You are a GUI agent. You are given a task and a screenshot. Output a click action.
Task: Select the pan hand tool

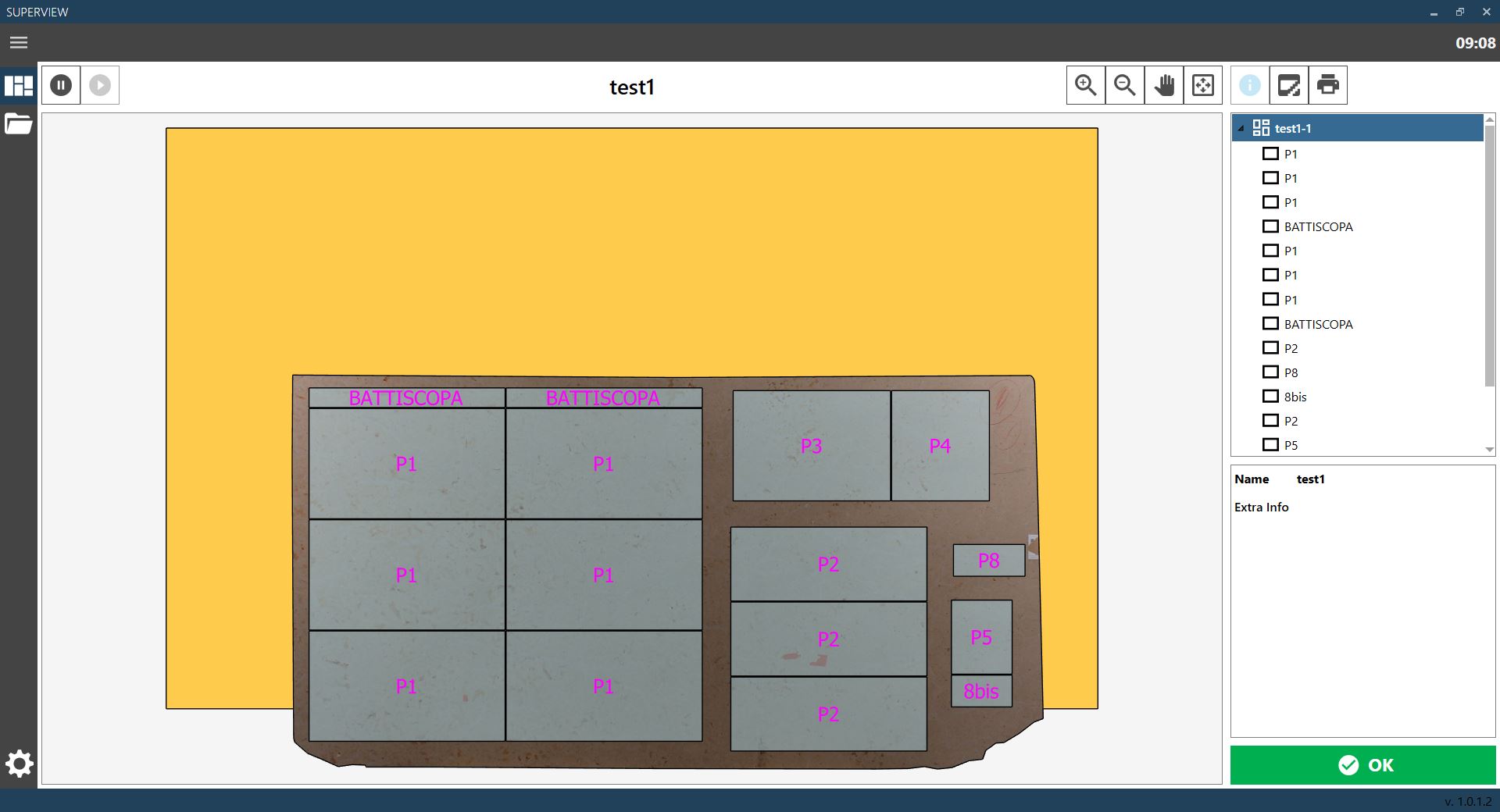(1164, 85)
